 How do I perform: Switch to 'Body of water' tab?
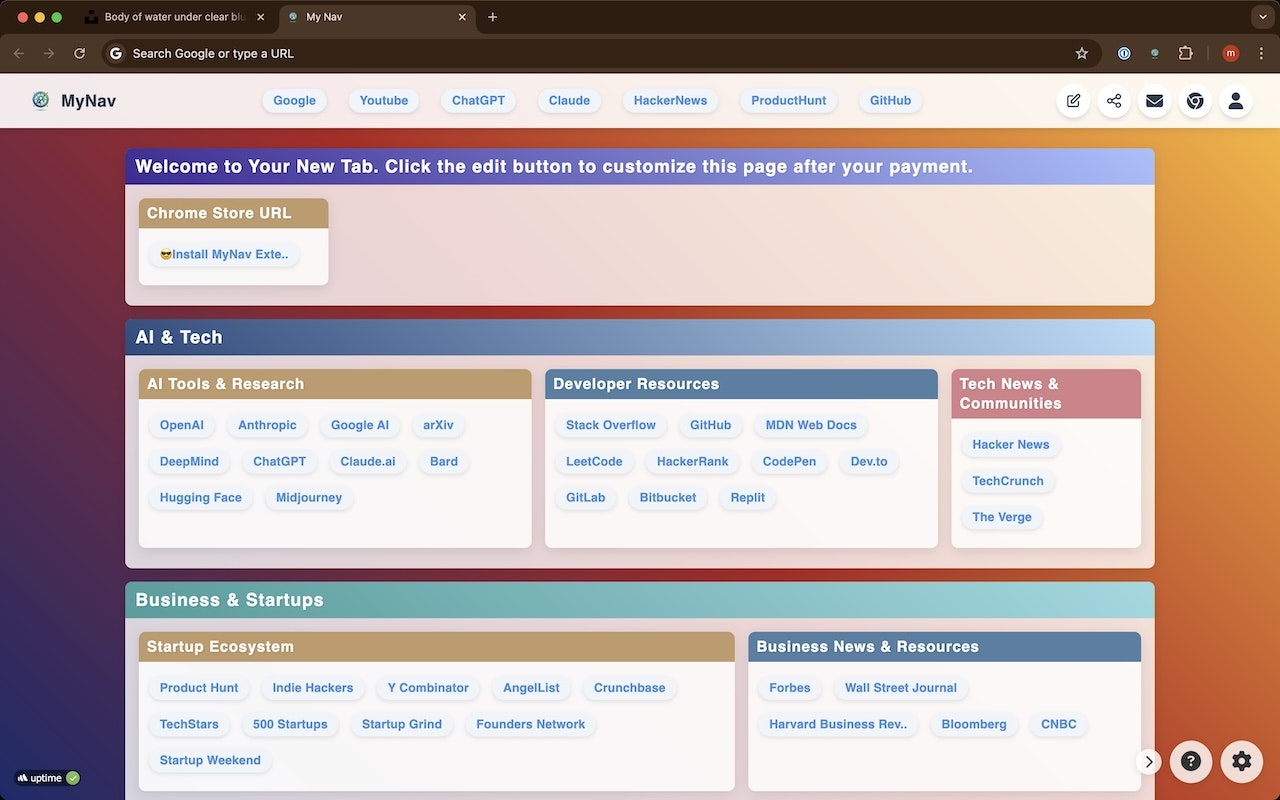175,17
